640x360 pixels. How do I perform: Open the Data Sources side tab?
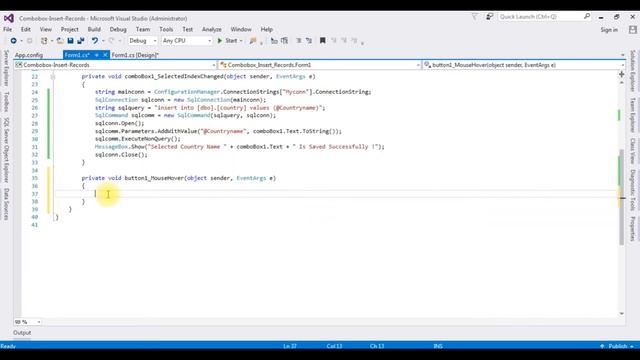tap(6, 204)
